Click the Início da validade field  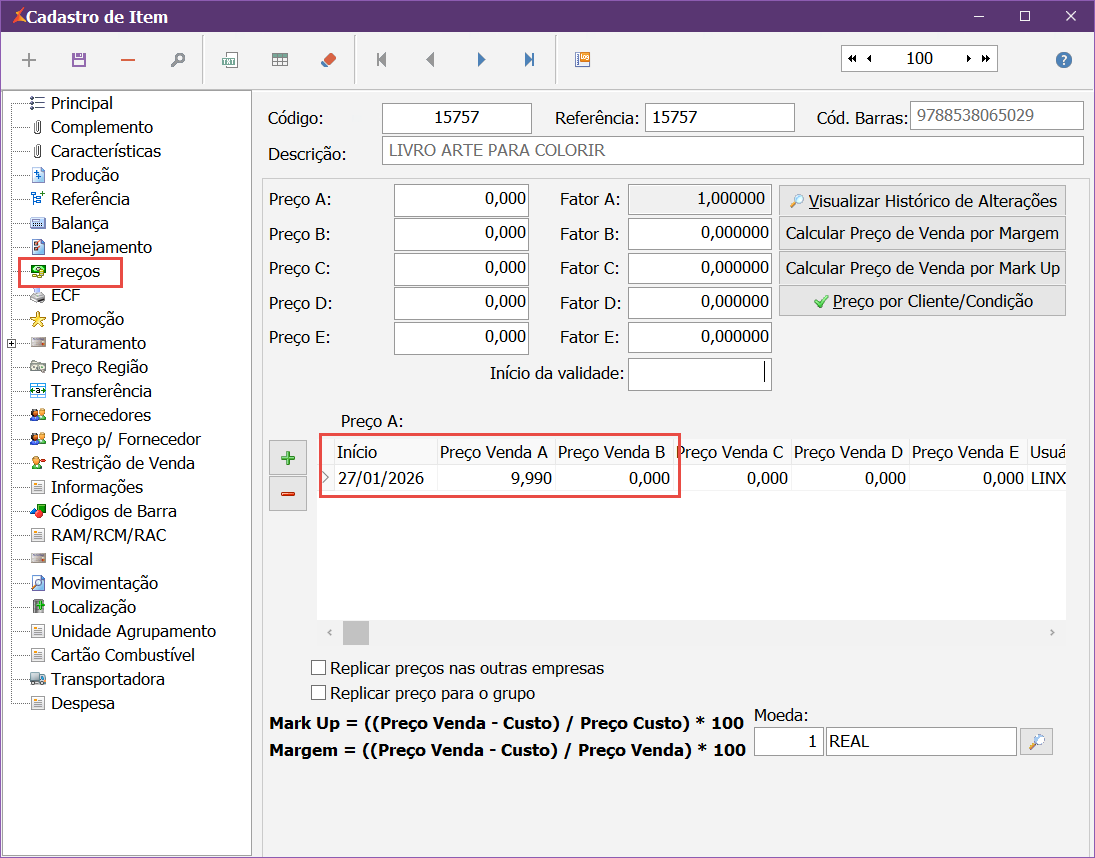point(699,373)
